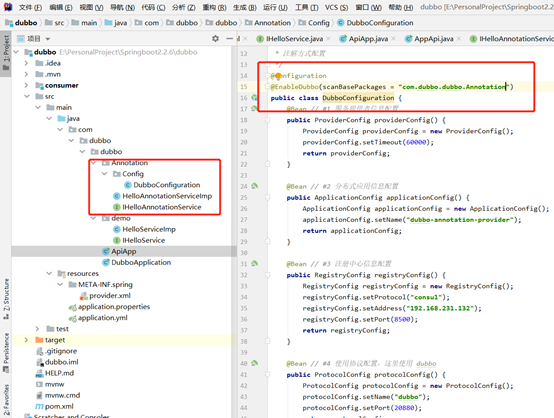Fold protocolConfig method at line 41

267,375
